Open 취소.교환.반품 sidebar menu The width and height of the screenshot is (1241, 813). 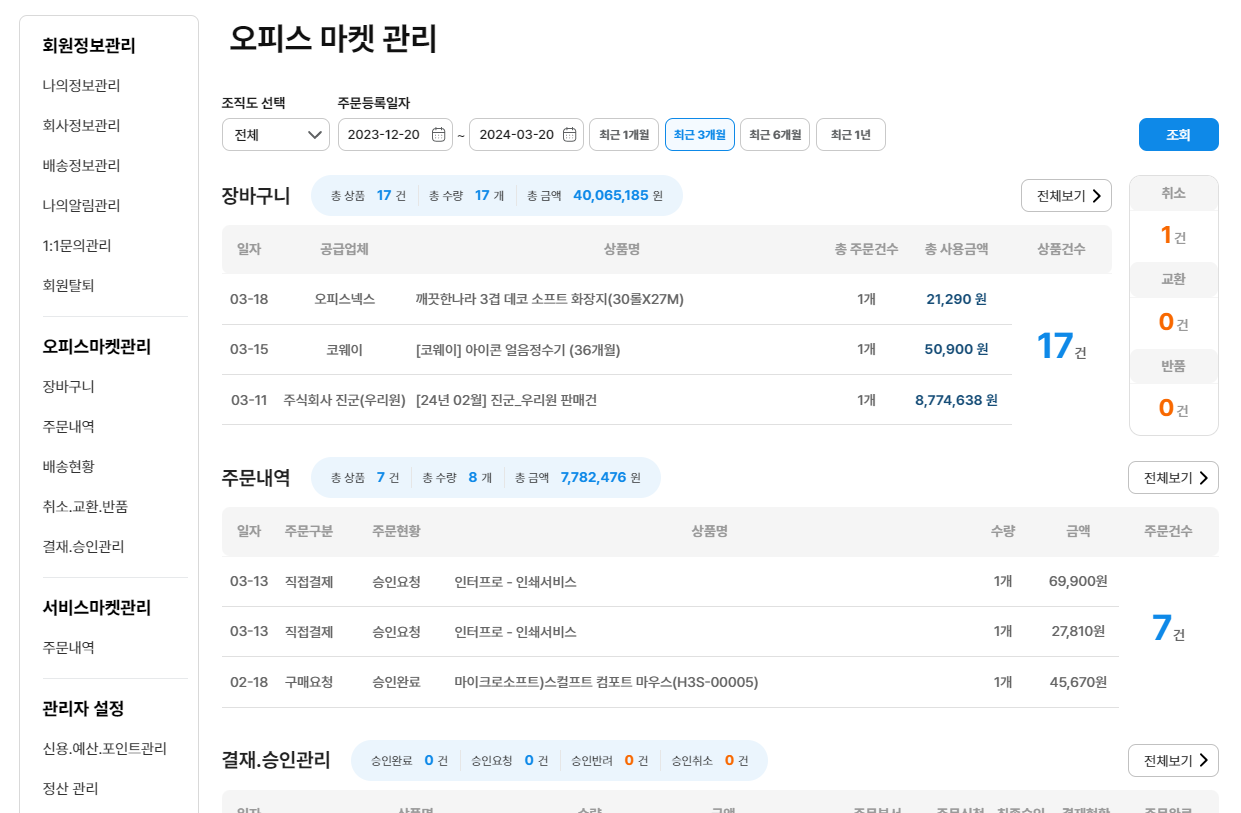[85, 506]
